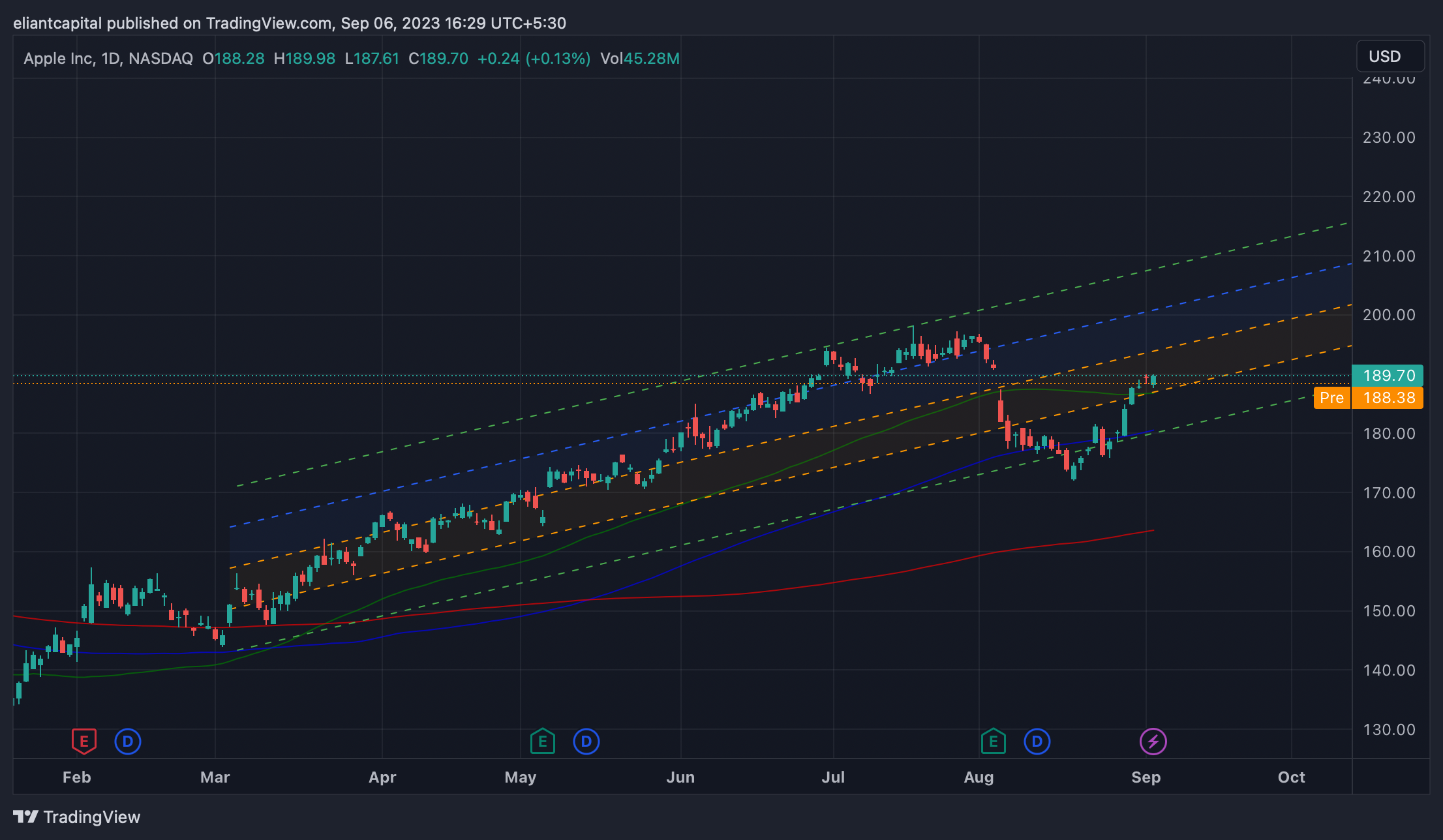Click the Sep label on time axis
The height and width of the screenshot is (840, 1443).
coord(1146,777)
